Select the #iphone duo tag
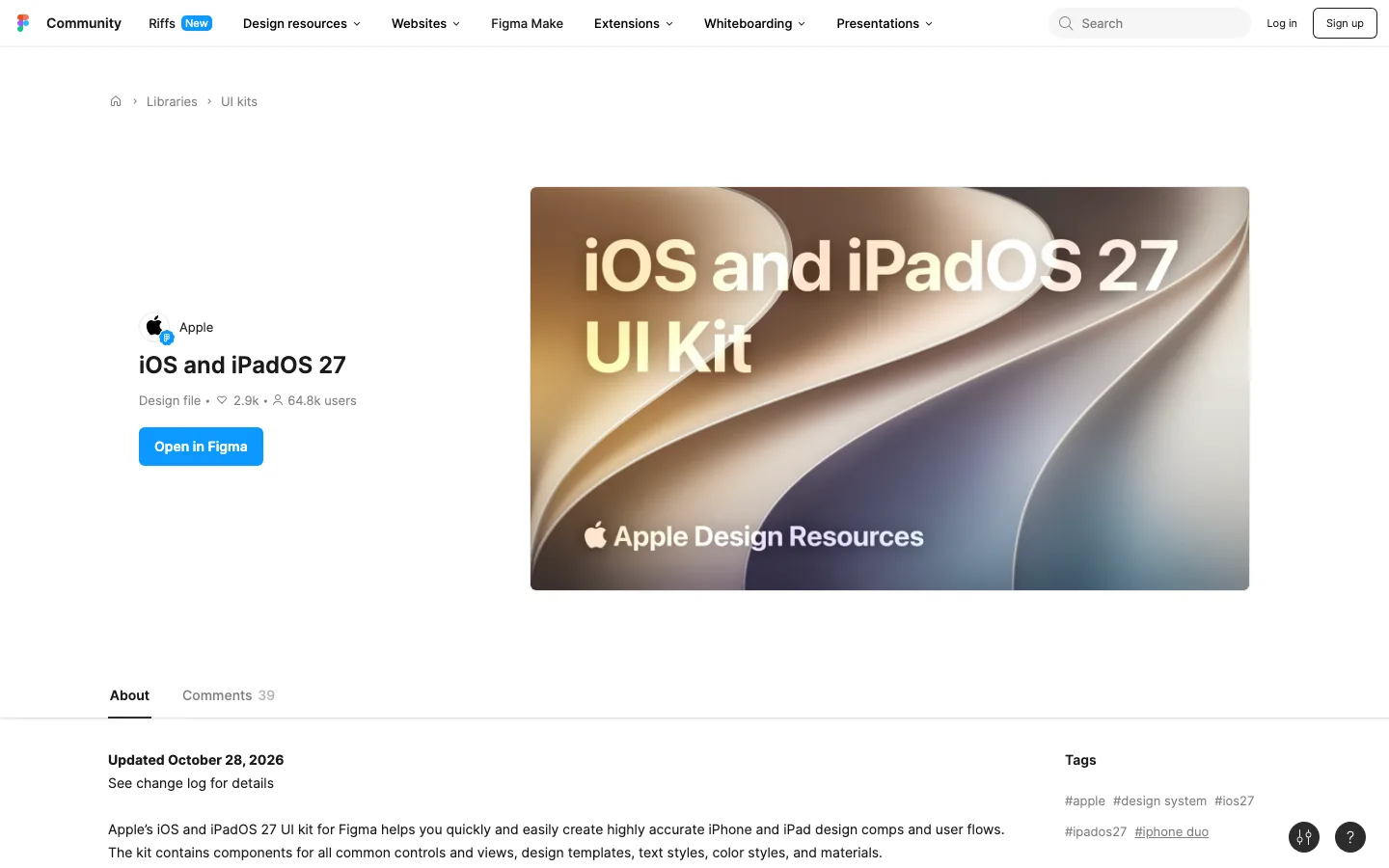 [x=1172, y=831]
